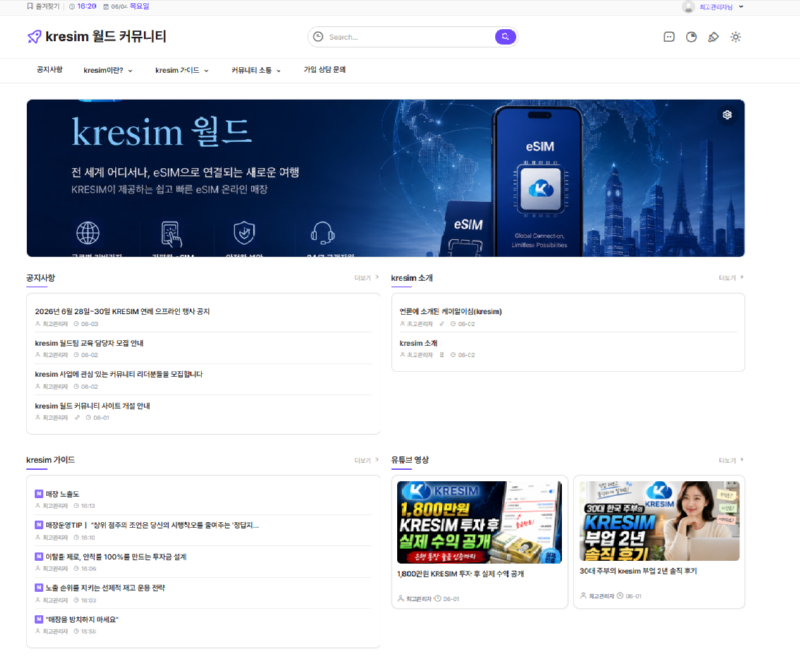Open the 가입 상담 문의 menu item
Image resolution: width=800 pixels, height=658 pixels.
pos(324,70)
